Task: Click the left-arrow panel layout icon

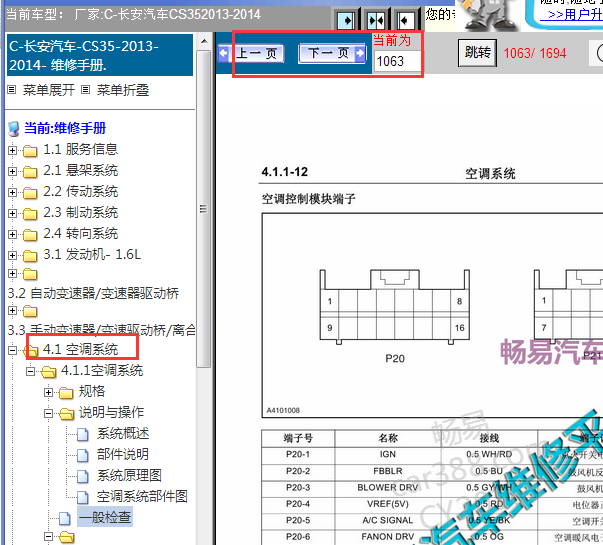Action: (405, 20)
